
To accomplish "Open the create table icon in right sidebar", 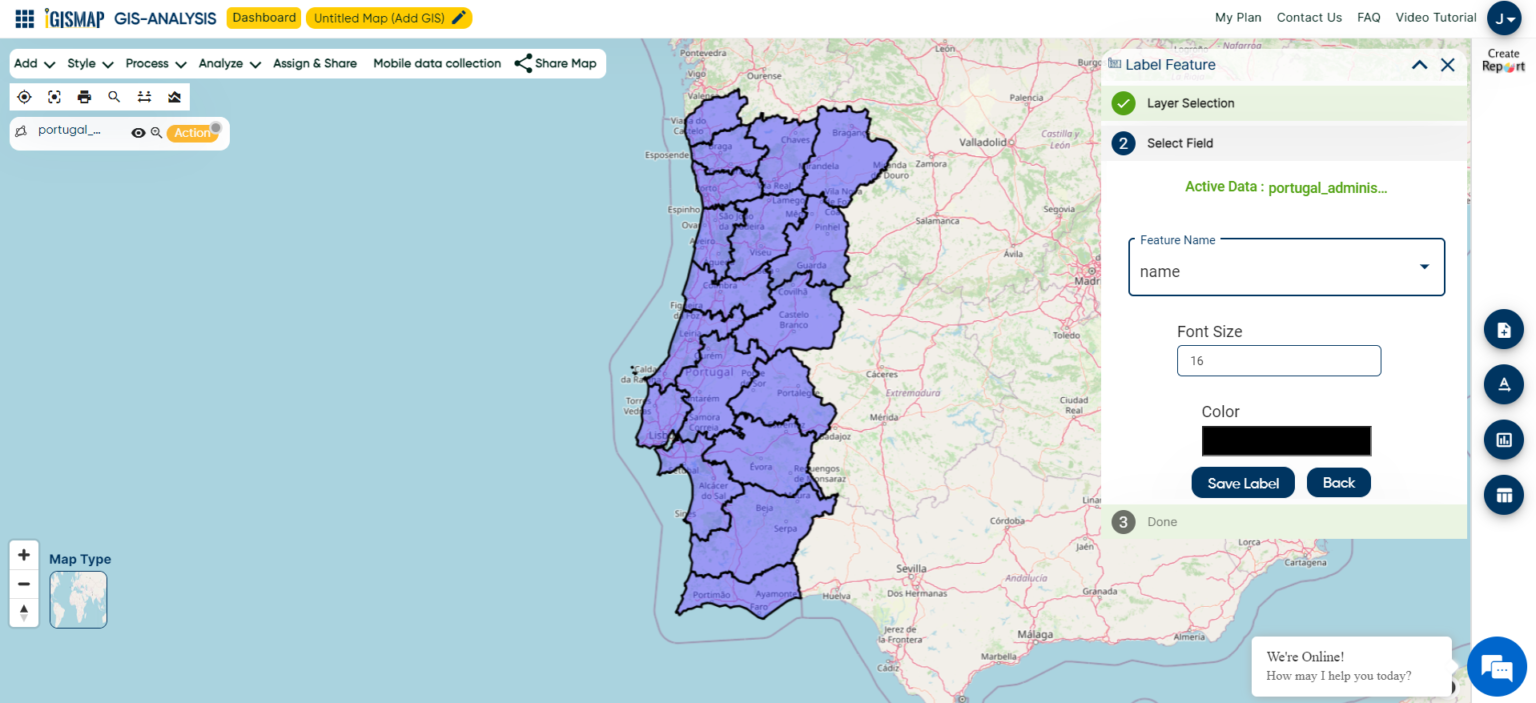I will coord(1503,494).
